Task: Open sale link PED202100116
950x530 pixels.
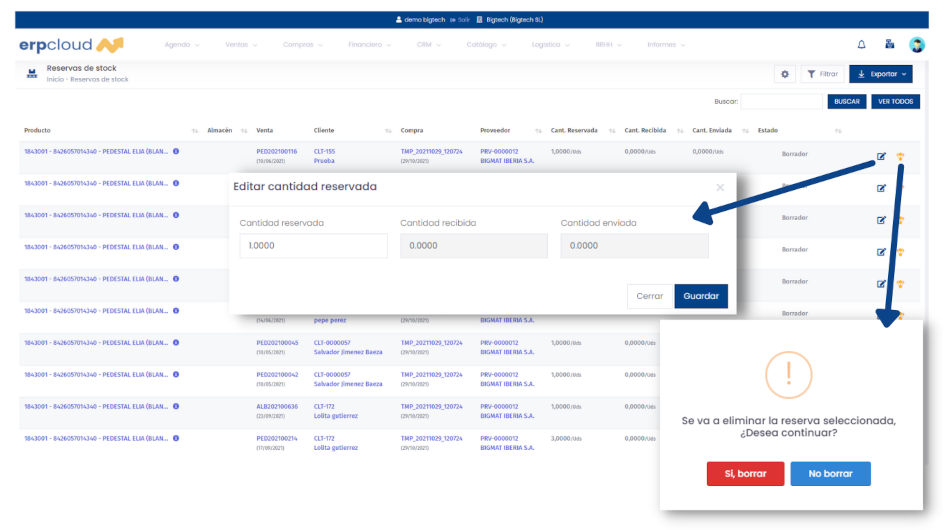Action: click(x=276, y=151)
